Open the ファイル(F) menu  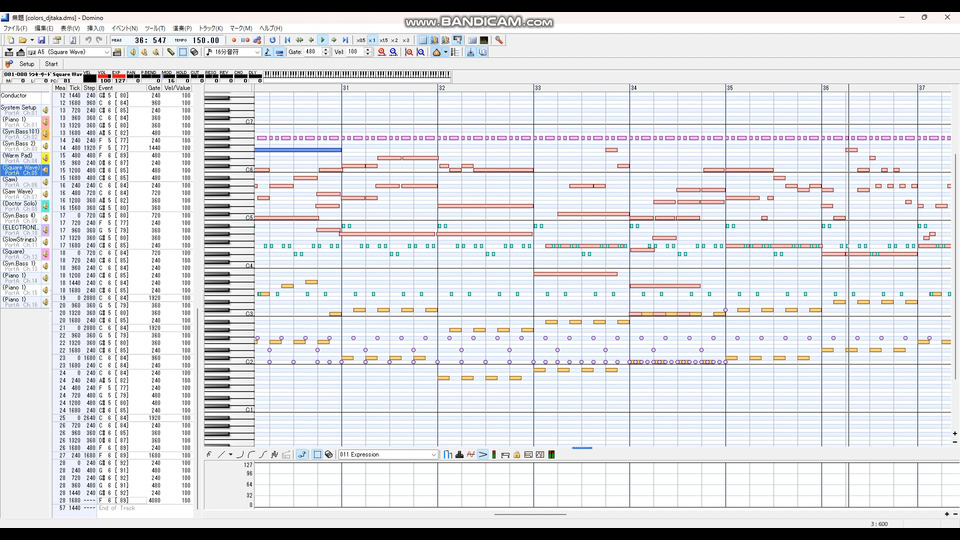coord(15,28)
